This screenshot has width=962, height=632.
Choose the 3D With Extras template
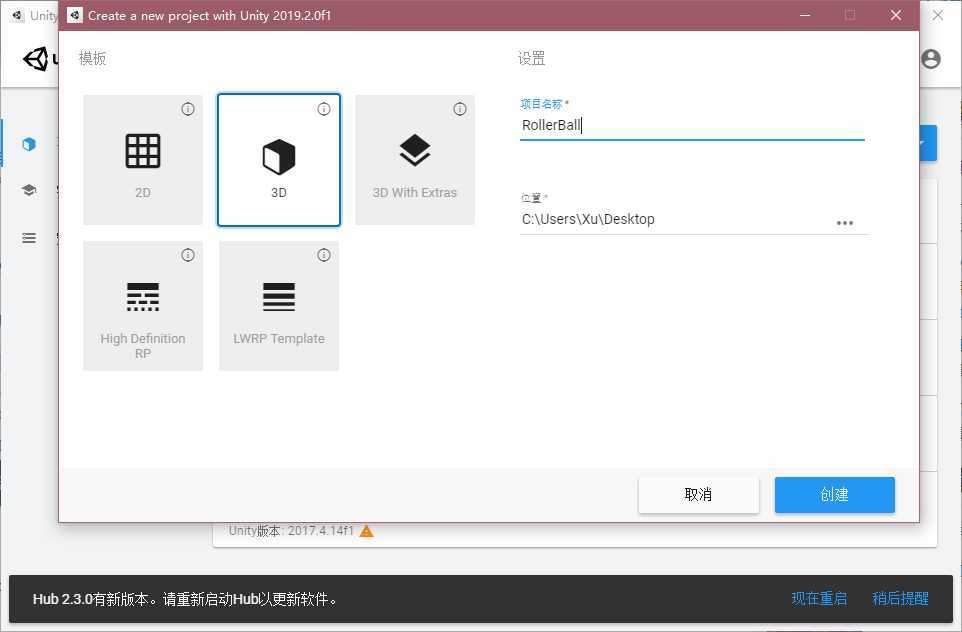tap(415, 160)
